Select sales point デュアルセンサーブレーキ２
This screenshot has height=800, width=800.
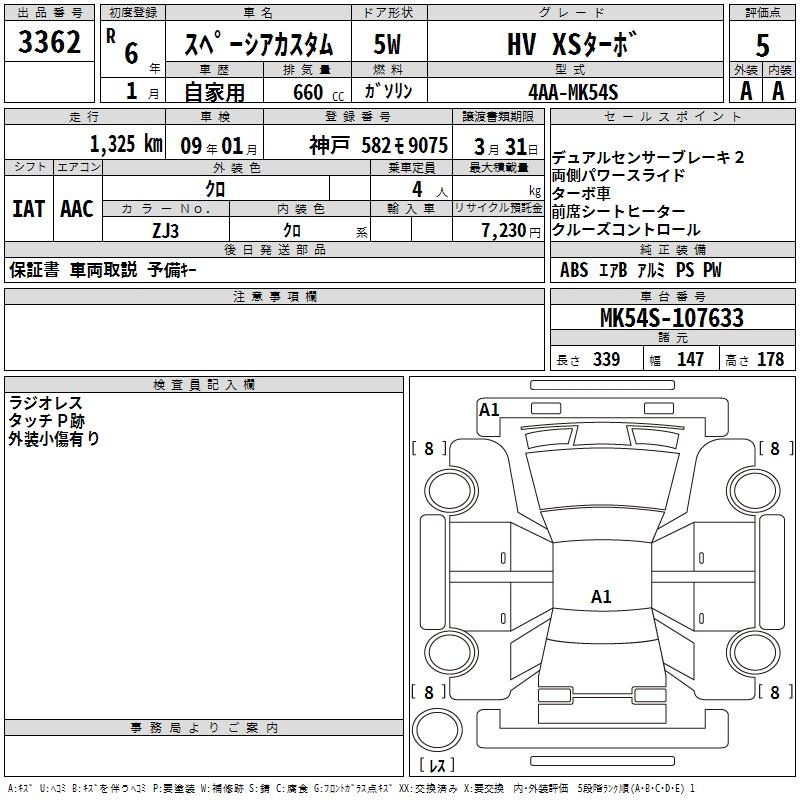pyautogui.click(x=648, y=157)
